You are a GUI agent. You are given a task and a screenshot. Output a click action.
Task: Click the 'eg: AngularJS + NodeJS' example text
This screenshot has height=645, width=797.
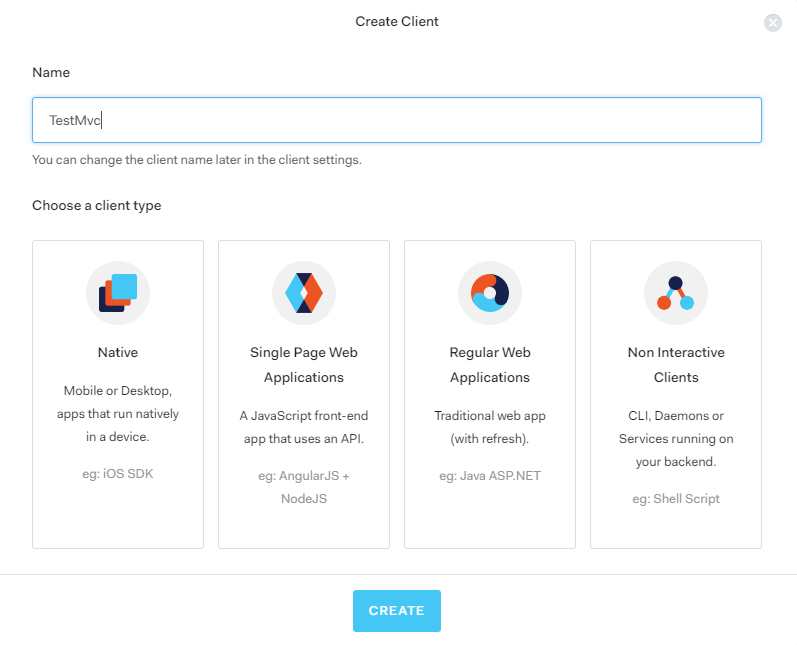(x=304, y=487)
